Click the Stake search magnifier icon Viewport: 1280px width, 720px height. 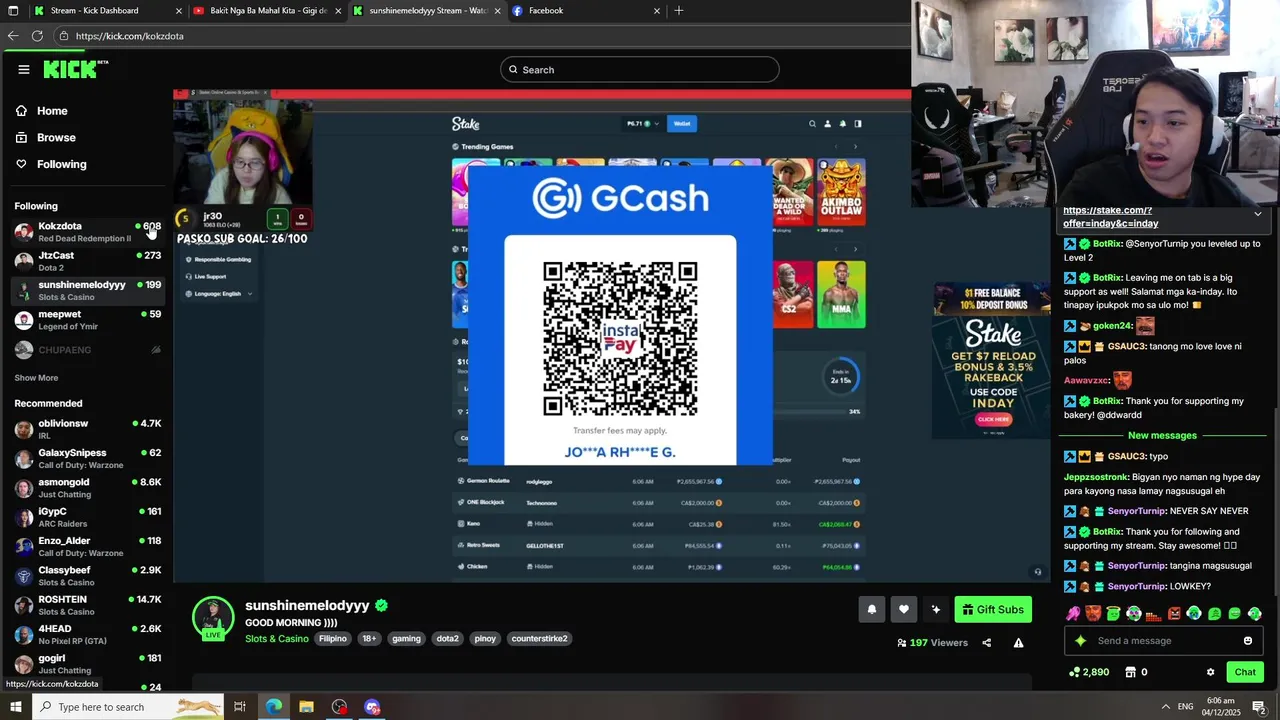[x=812, y=124]
